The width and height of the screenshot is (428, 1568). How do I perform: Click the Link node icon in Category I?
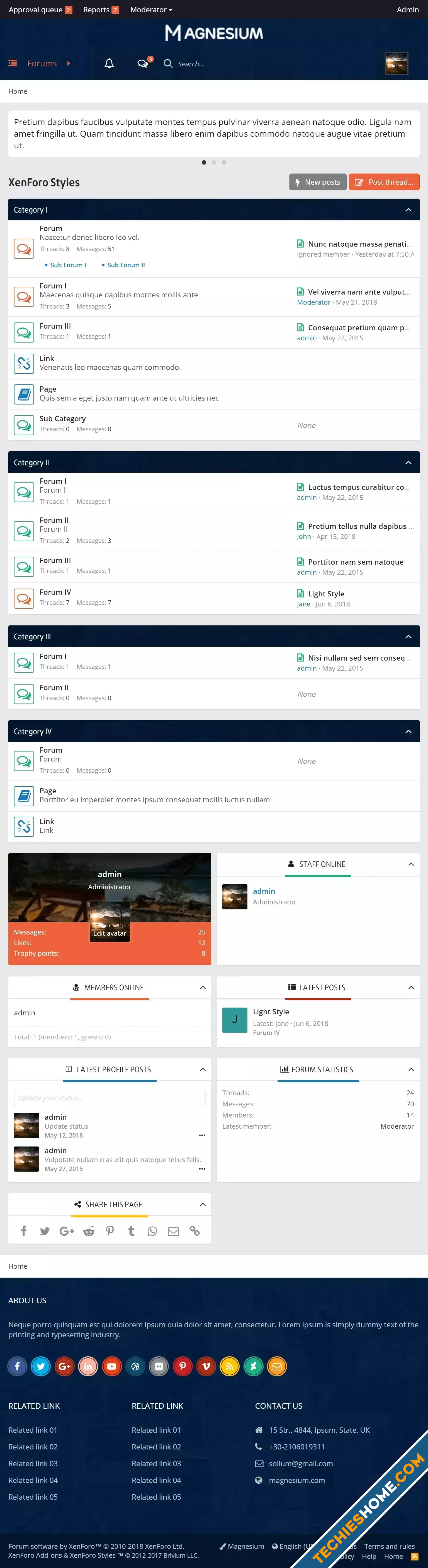pos(24,363)
